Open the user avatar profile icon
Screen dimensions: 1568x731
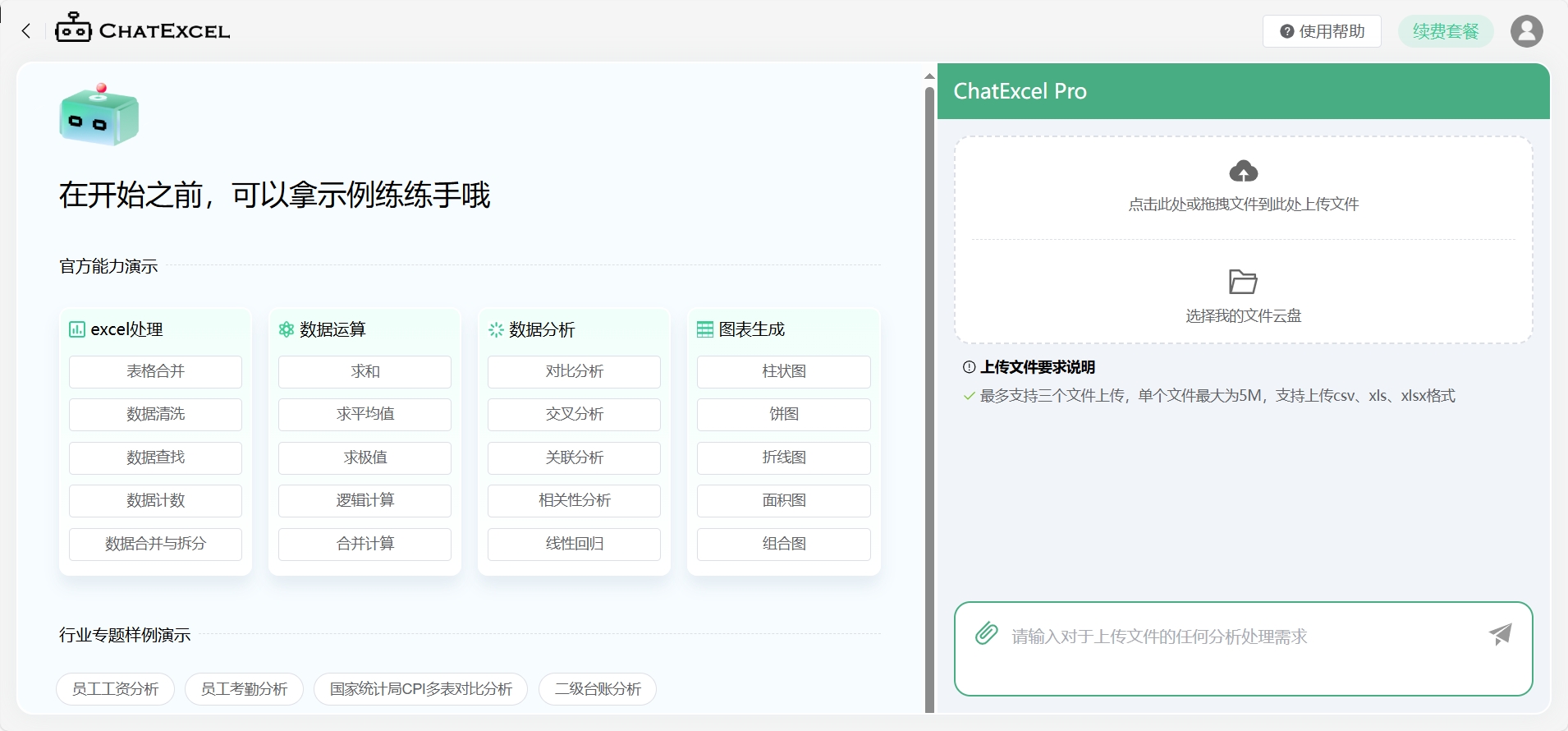tap(1526, 31)
